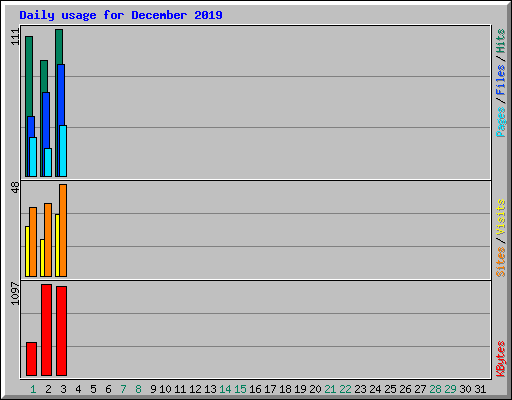Viewport: 512px width, 400px height.
Task: Select the cyan pages bar for day 1
Action: pyautogui.click(x=33, y=157)
